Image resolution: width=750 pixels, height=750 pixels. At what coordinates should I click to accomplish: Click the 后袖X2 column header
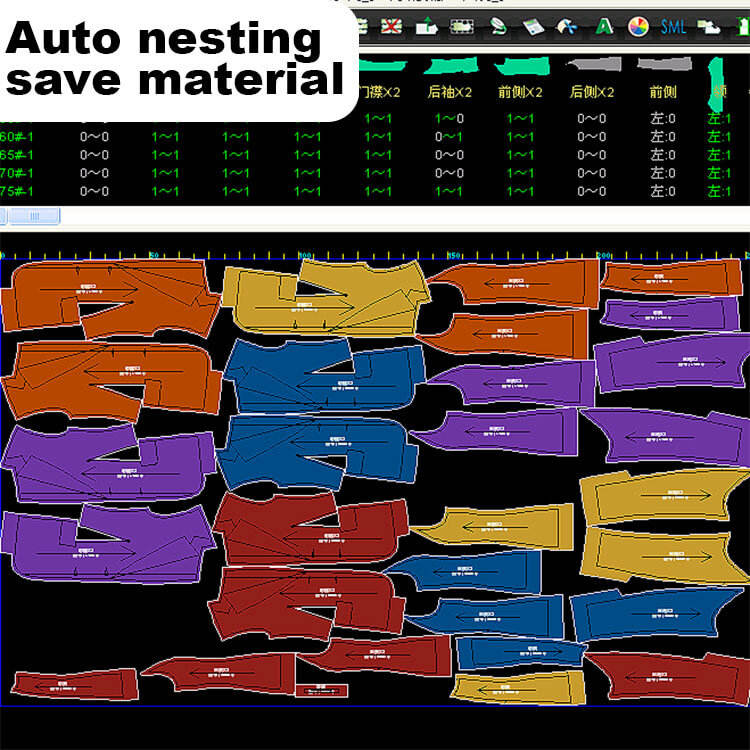point(450,92)
